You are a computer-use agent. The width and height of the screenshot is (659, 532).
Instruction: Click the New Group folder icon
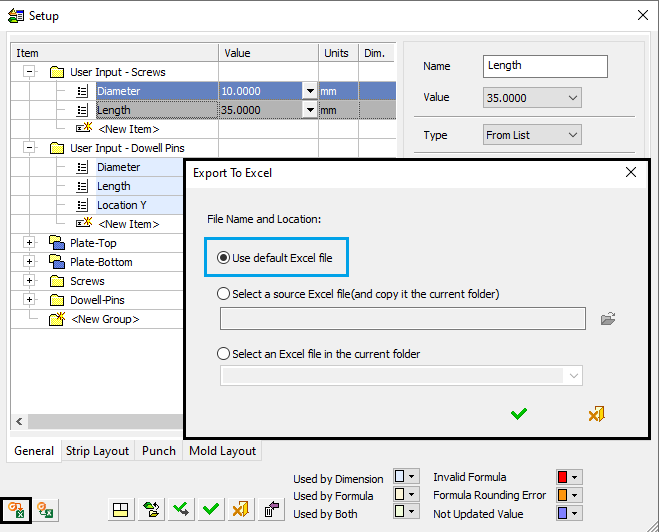point(57,319)
